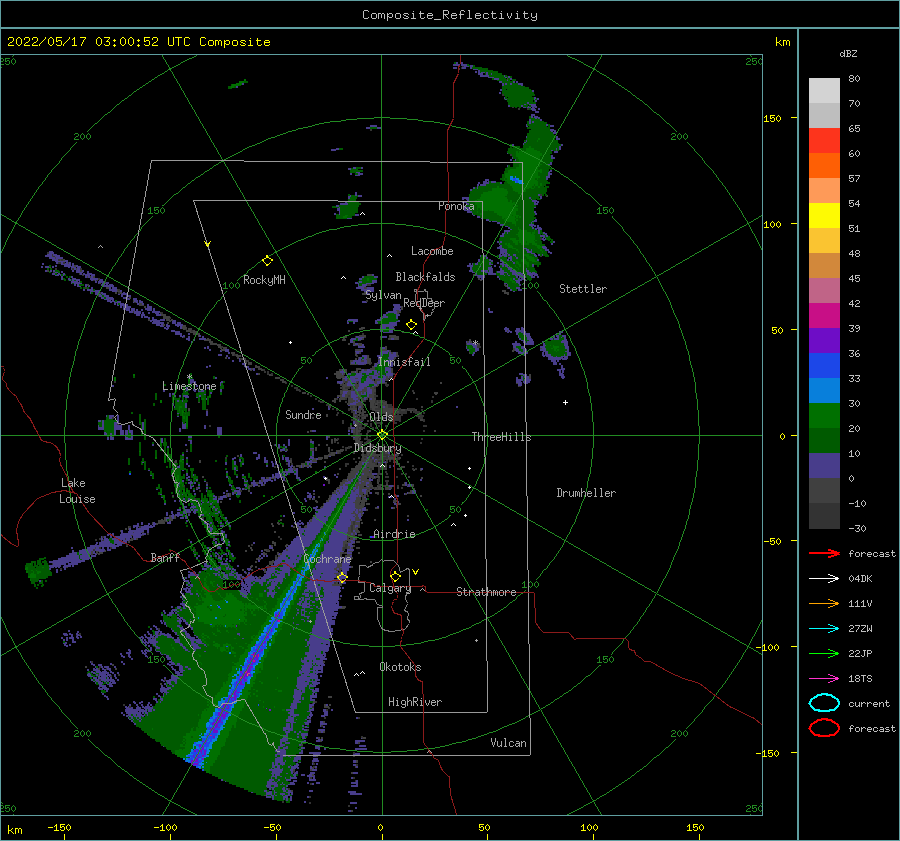Screen dimensions: 900x841
Task: Click the Composite_Reflectivity title
Action: click(x=450, y=15)
